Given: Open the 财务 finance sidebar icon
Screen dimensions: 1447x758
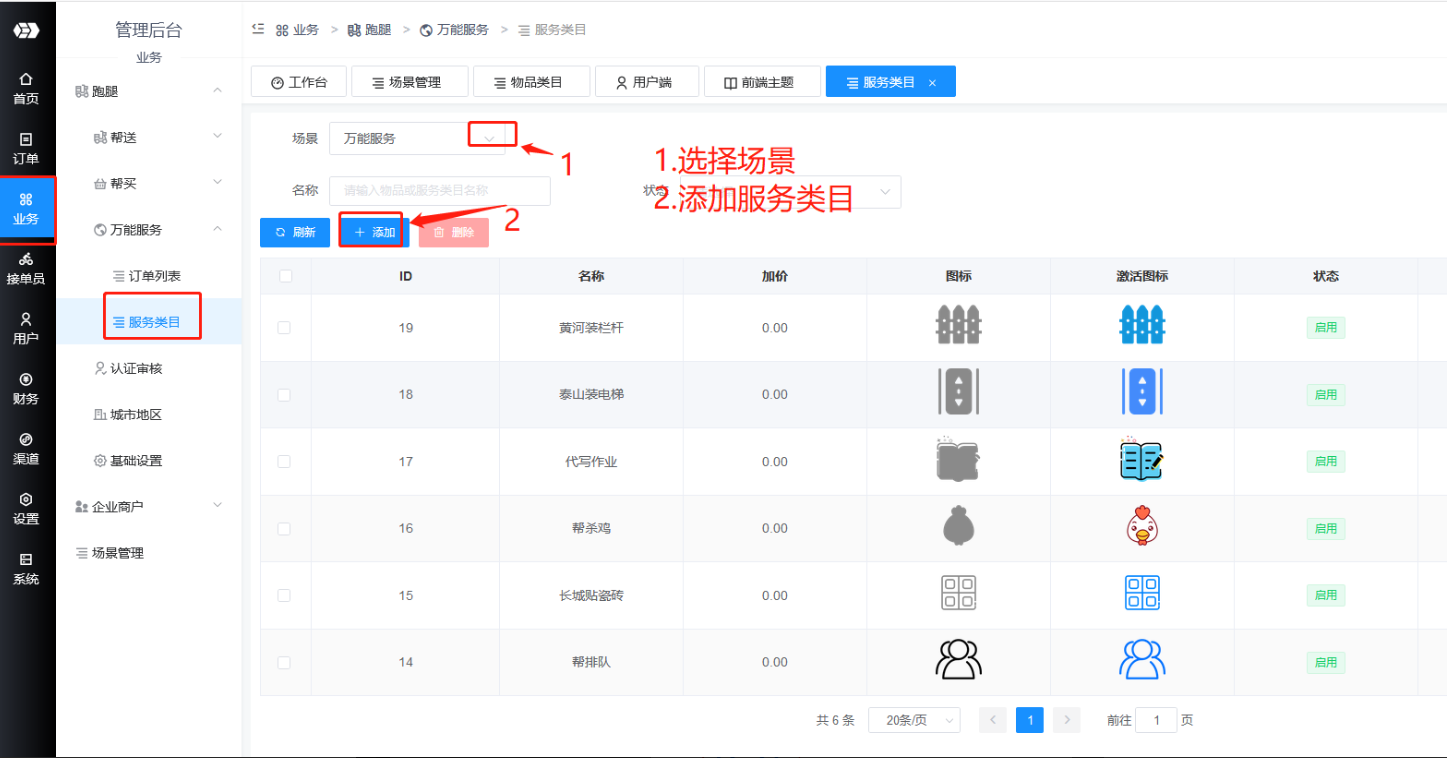Looking at the screenshot, I should [26, 389].
